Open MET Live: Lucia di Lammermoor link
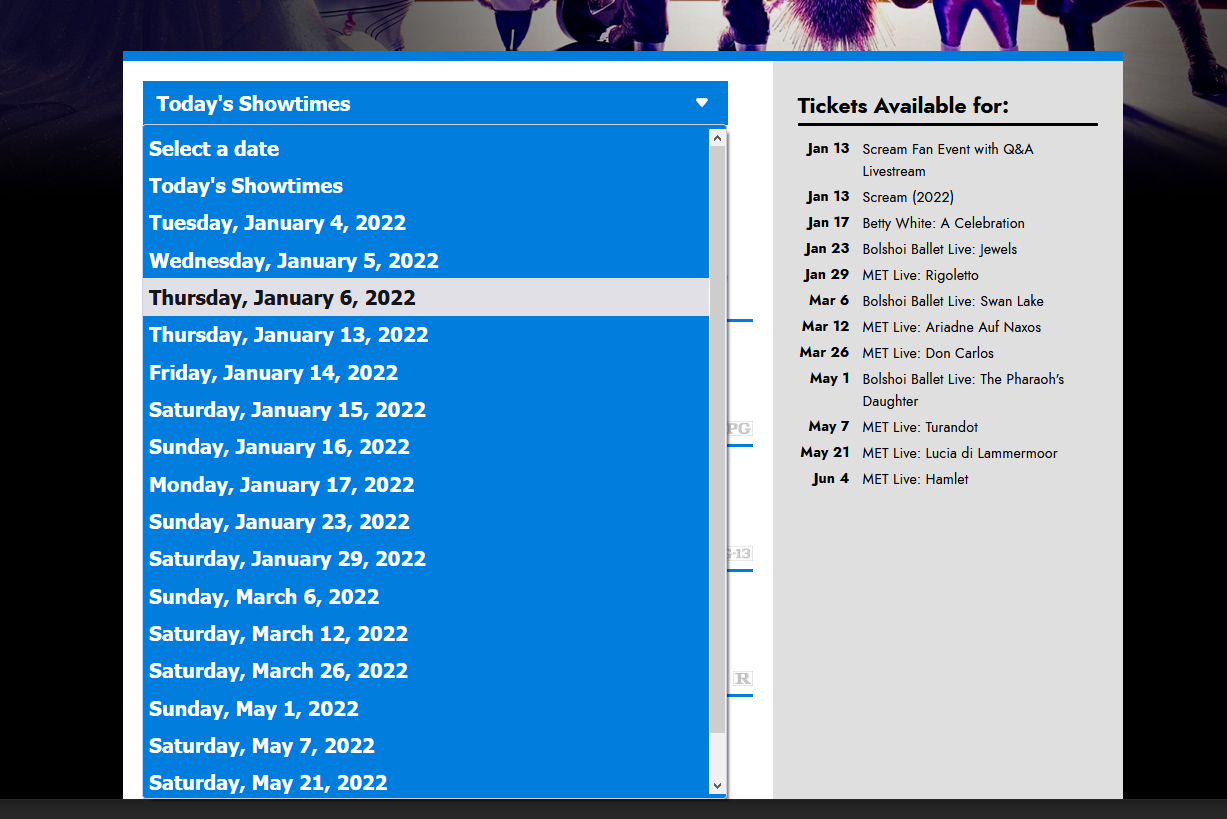1227x819 pixels. (959, 453)
